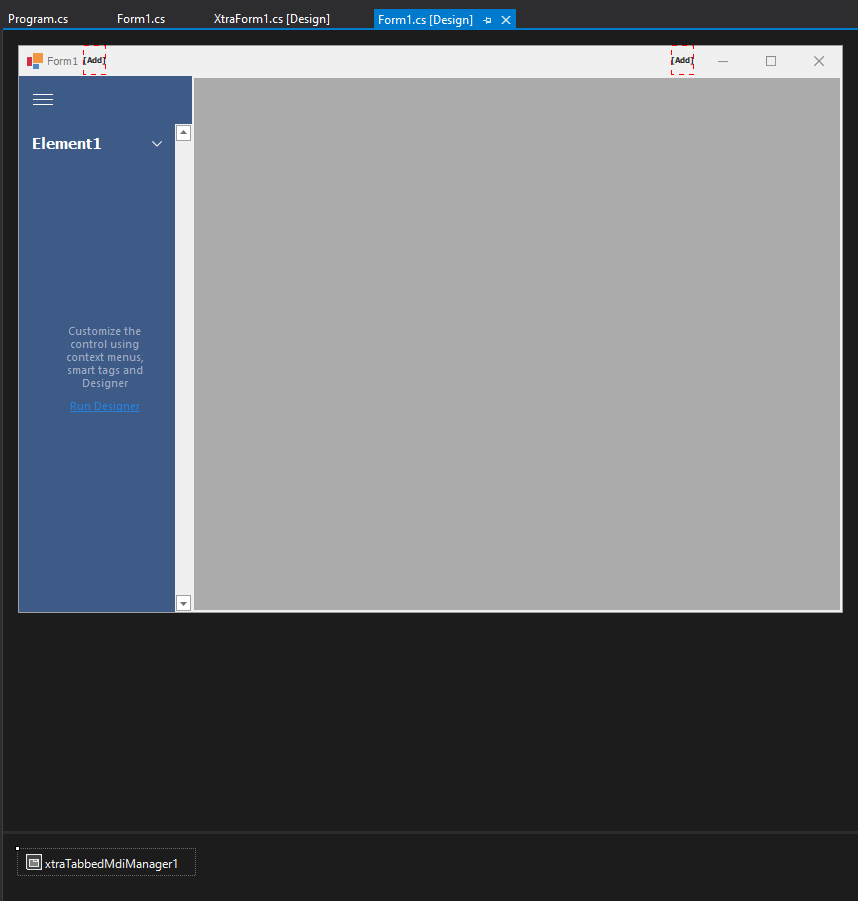Viewport: 858px width, 901px height.
Task: Click the scroll-up arrow on the accordion scrollbar
Action: tap(183, 131)
